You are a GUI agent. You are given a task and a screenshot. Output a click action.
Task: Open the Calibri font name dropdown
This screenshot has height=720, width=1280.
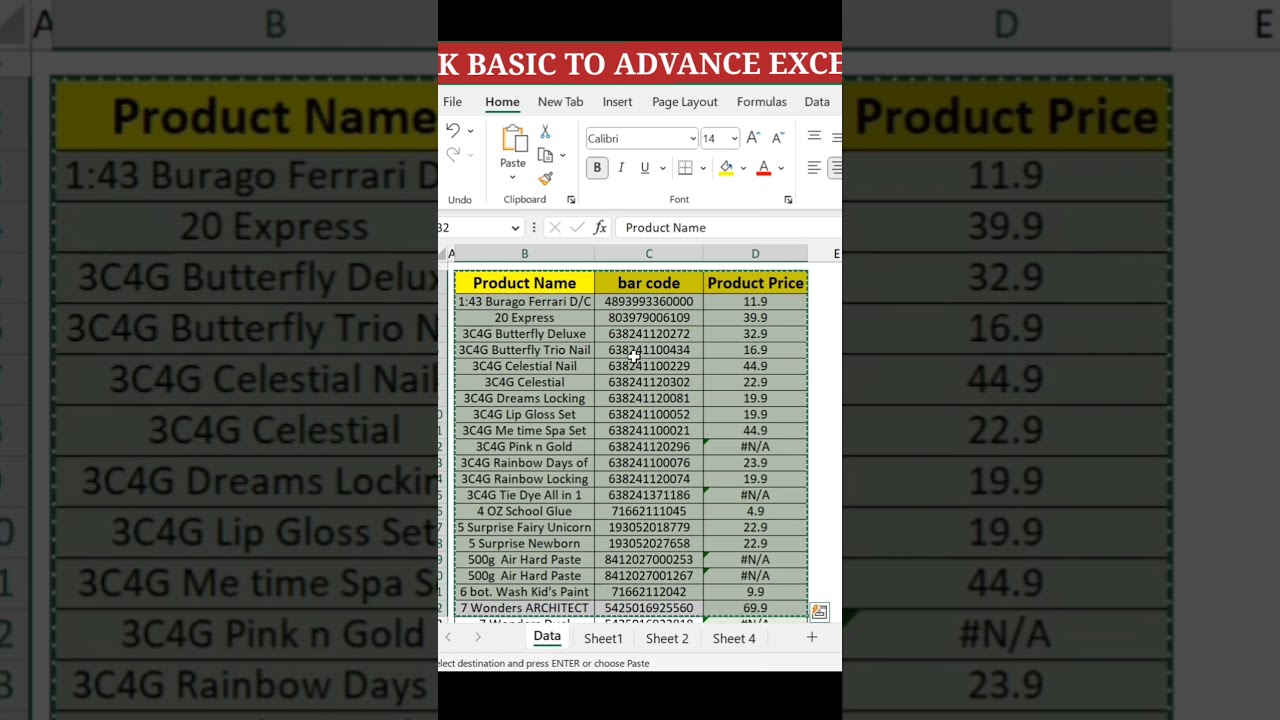pos(692,139)
